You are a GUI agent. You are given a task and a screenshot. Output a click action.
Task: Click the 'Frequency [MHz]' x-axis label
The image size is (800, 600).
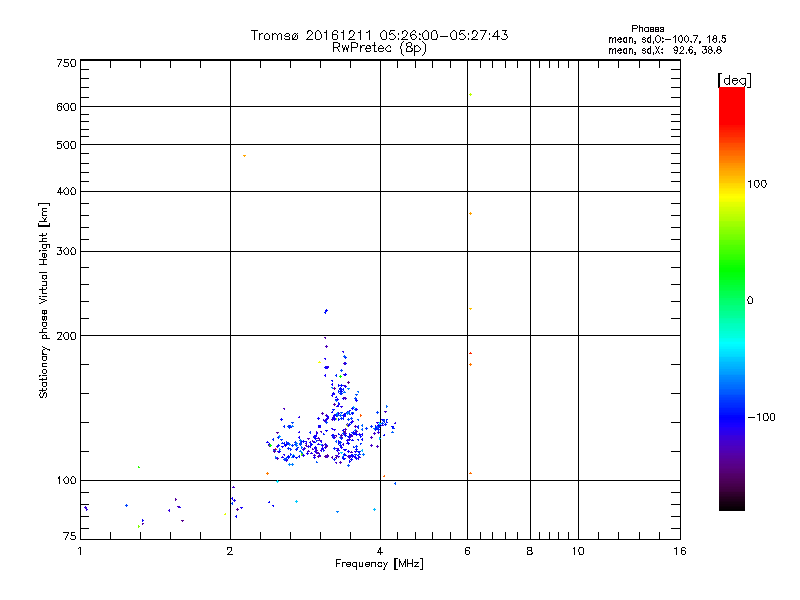[x=379, y=564]
